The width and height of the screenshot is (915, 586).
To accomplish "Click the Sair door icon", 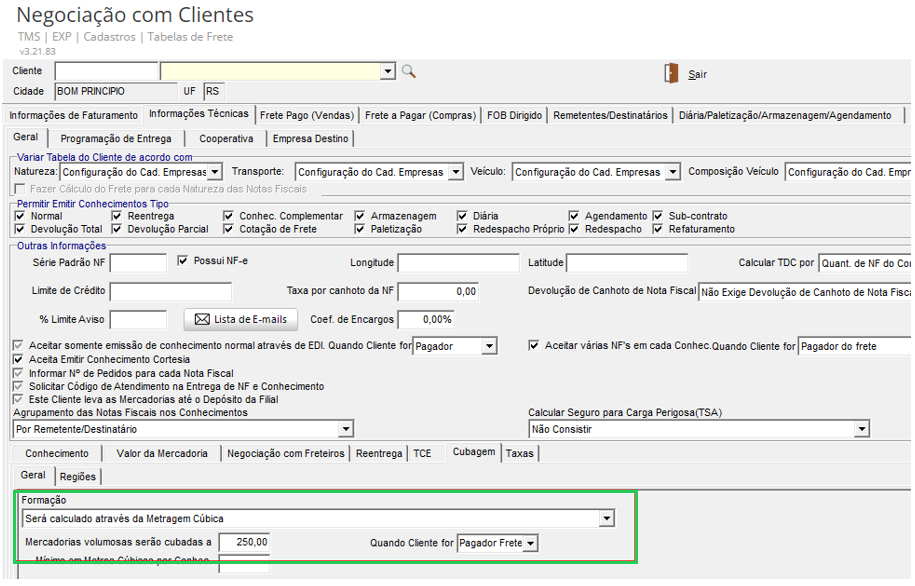I will pos(671,74).
